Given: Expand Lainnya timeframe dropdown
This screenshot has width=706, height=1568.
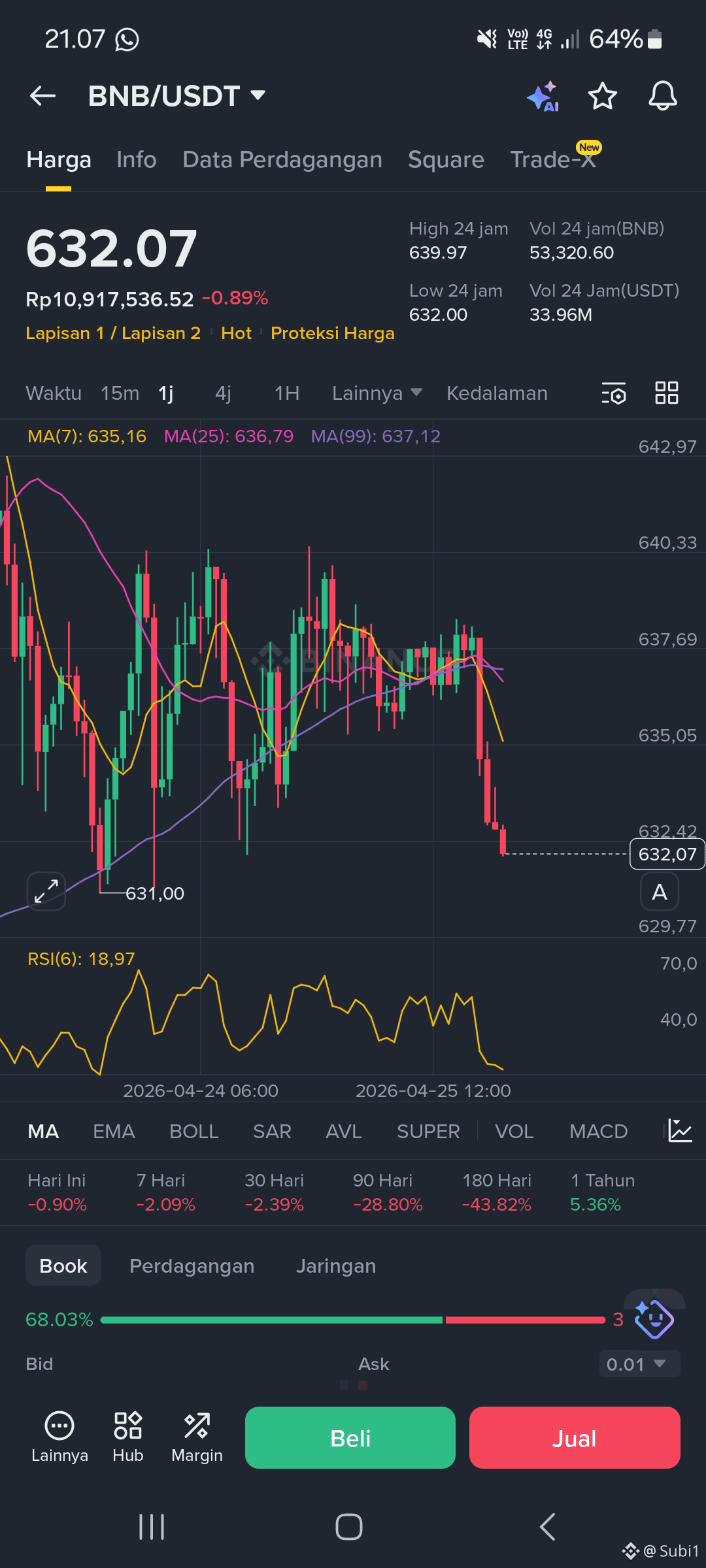Looking at the screenshot, I should coord(377,393).
